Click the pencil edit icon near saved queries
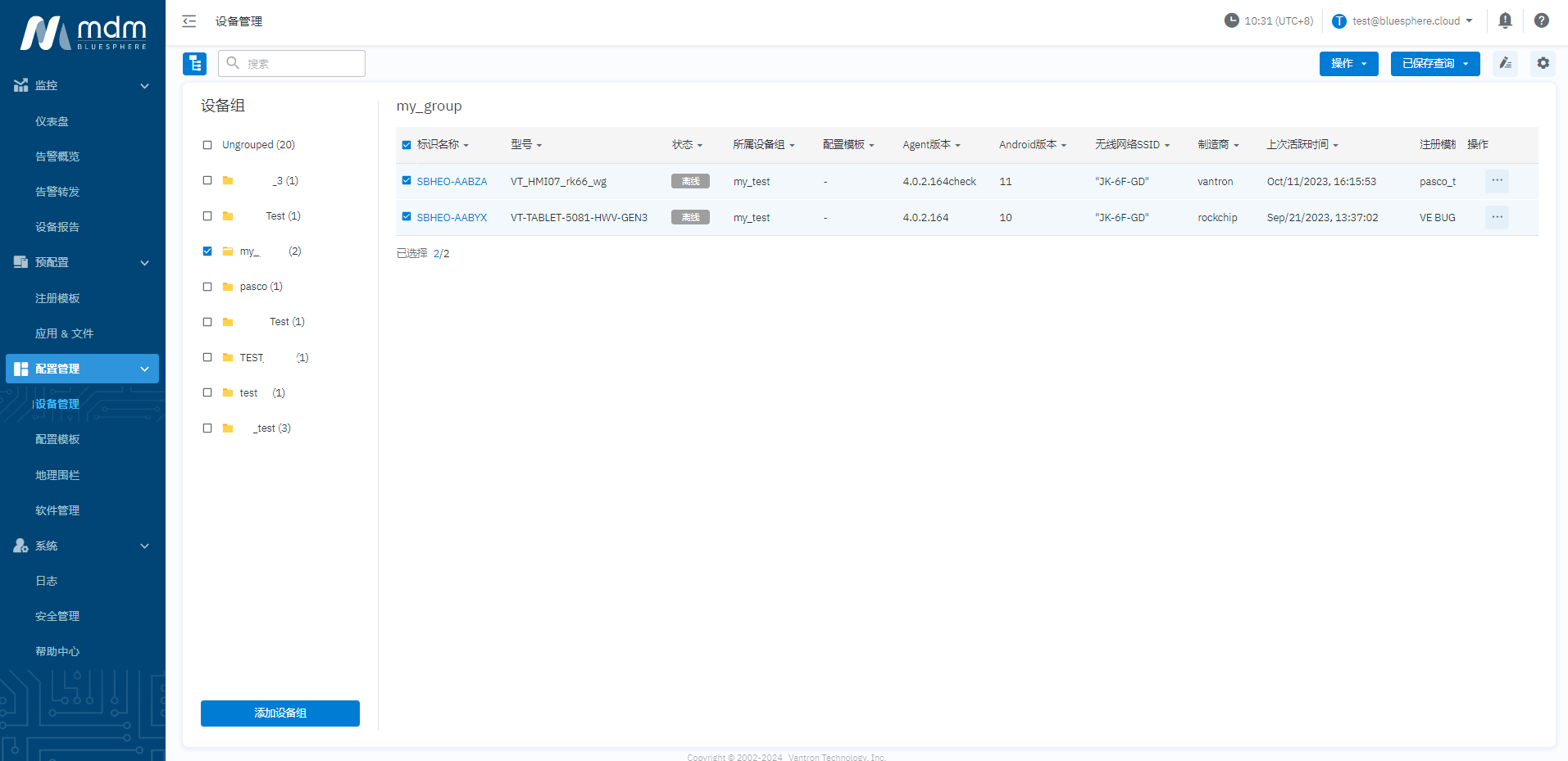 1505,63
